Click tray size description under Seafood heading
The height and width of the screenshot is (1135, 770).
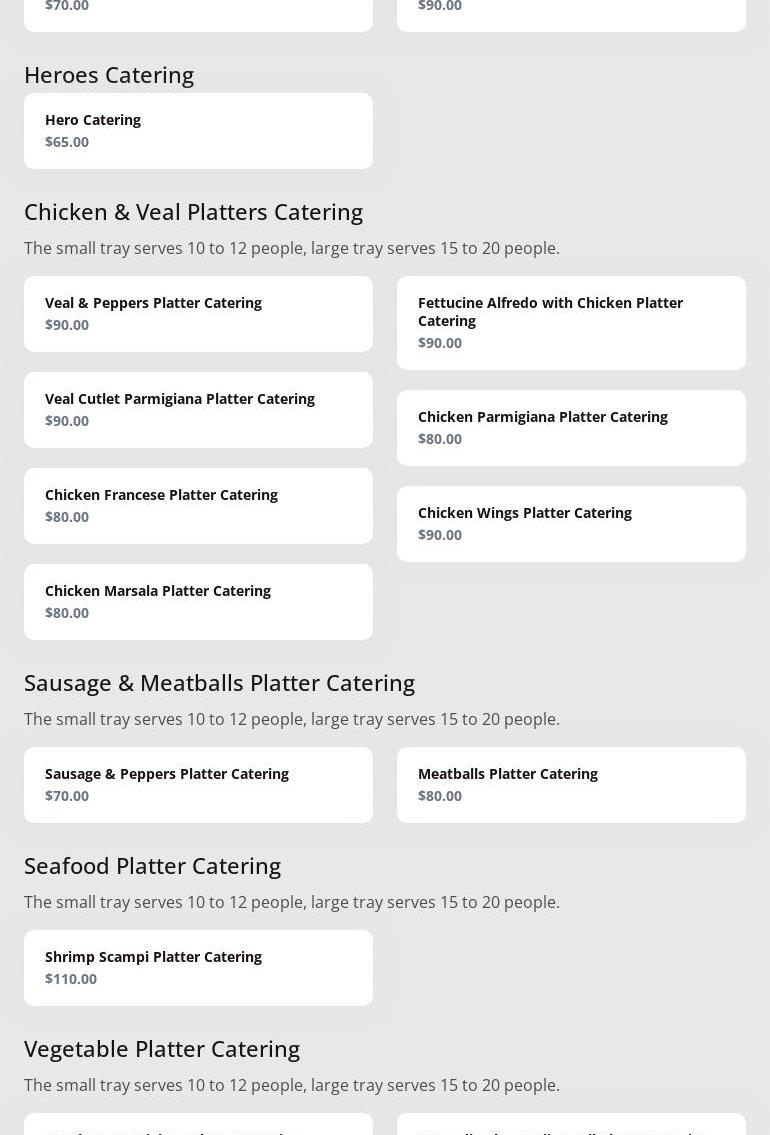[291, 902]
